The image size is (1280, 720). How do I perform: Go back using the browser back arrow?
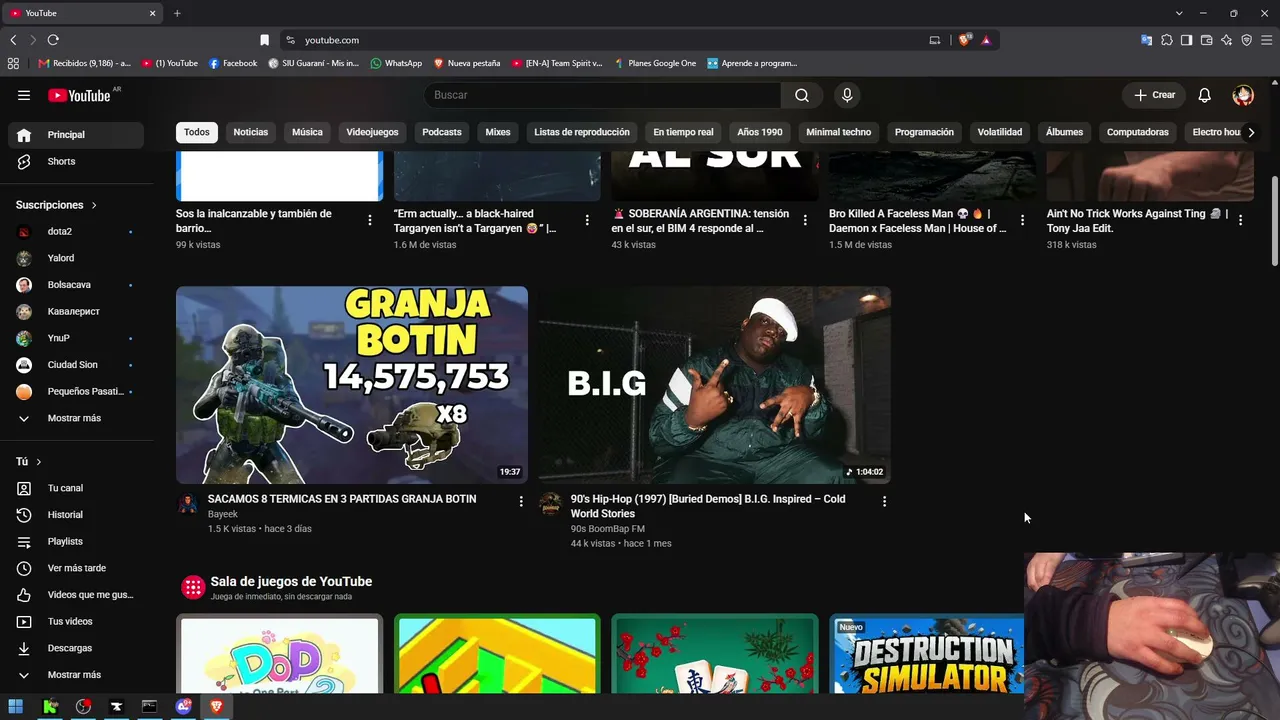tap(13, 40)
